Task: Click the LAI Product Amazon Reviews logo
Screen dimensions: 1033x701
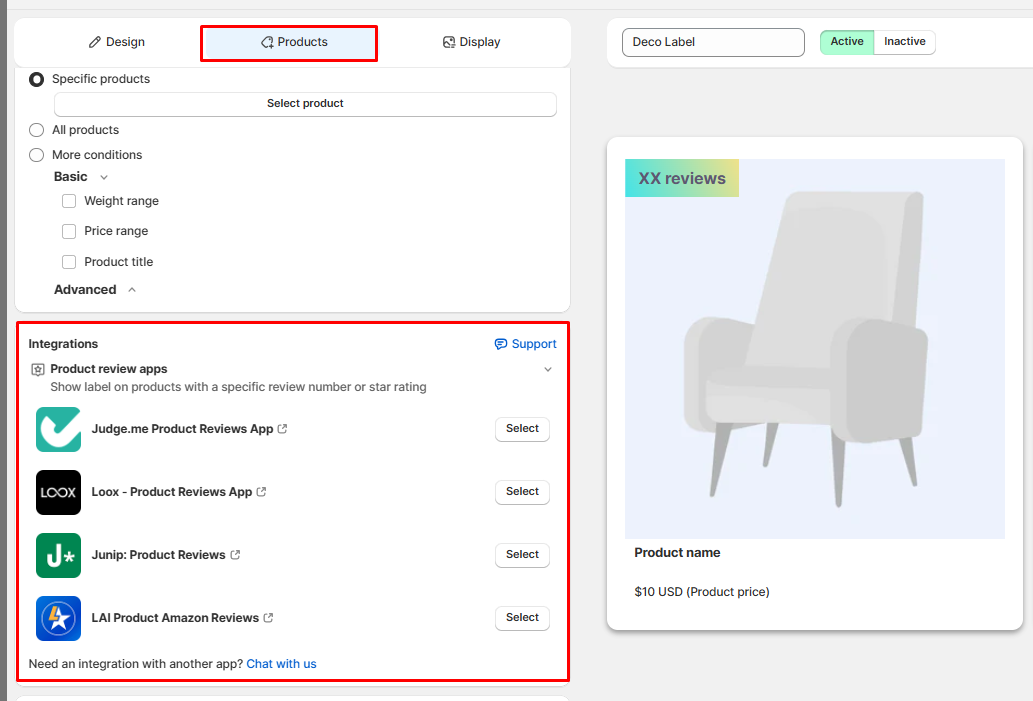Action: pyautogui.click(x=58, y=618)
